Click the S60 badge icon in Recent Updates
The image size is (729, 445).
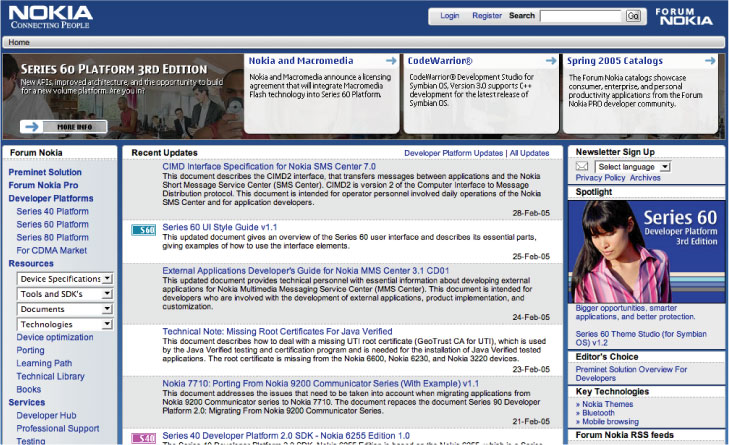coord(143,229)
